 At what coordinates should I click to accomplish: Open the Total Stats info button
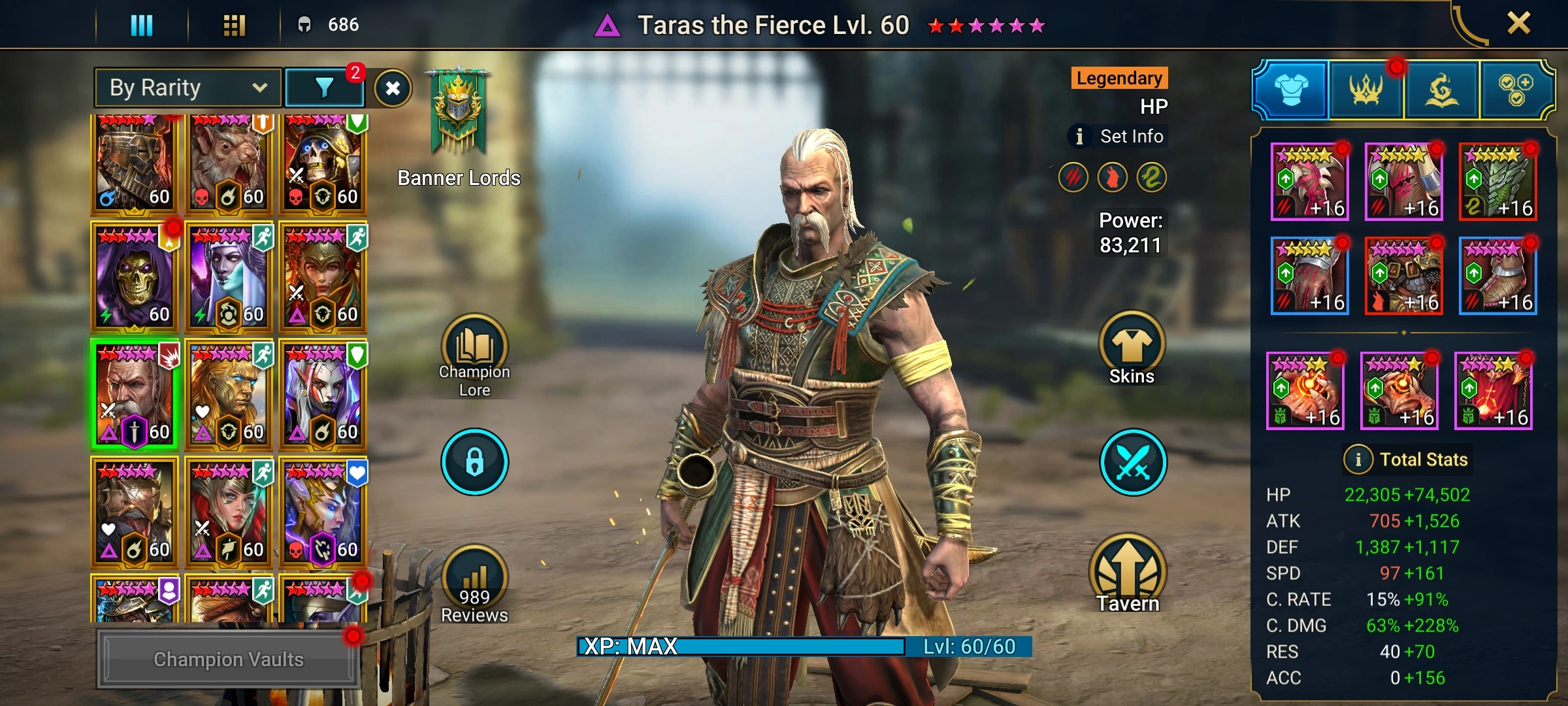tap(1358, 460)
